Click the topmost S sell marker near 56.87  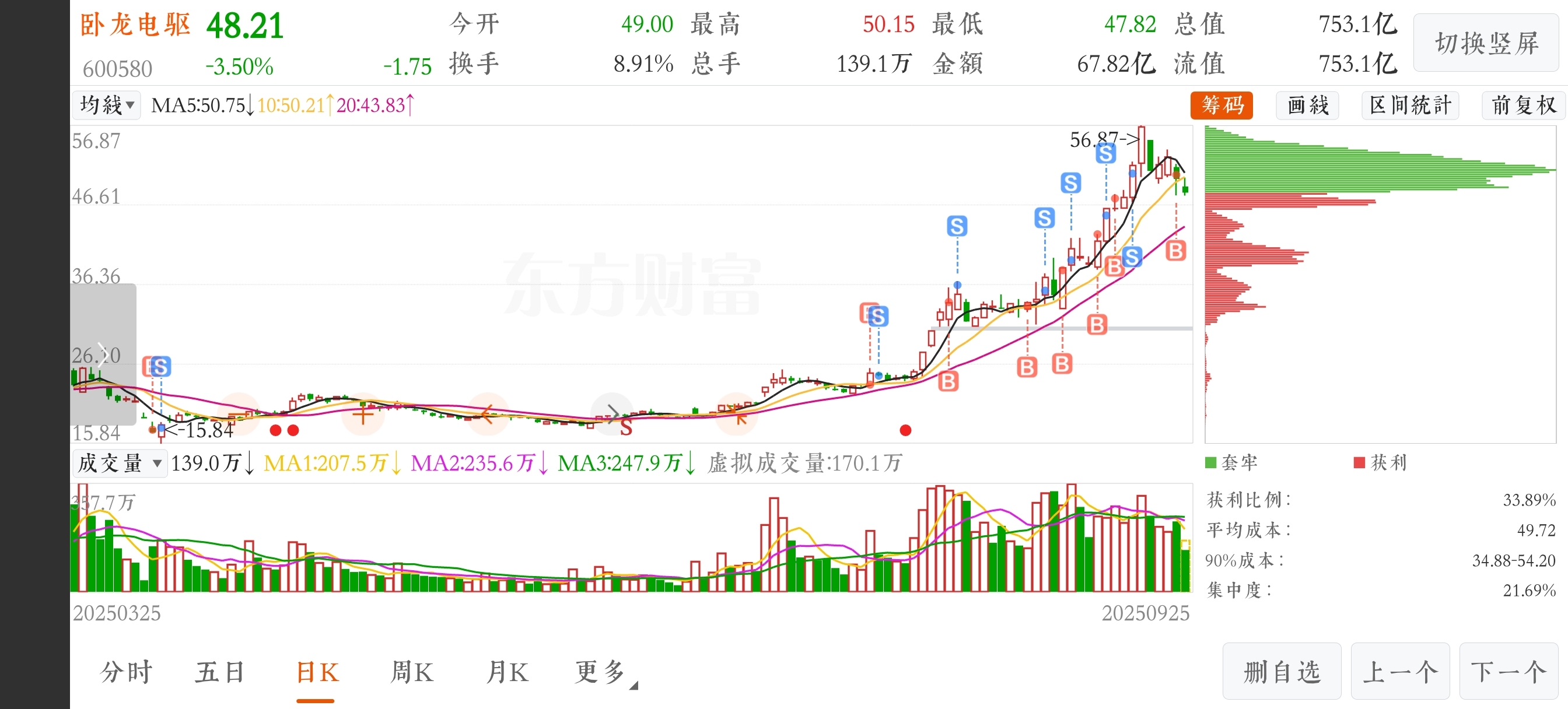tap(1105, 153)
